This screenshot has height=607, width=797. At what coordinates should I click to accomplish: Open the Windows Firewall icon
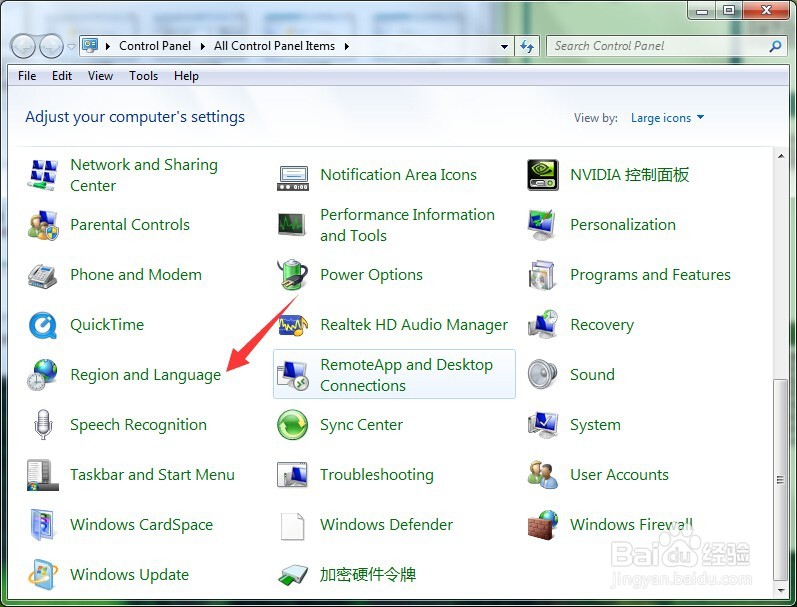543,525
